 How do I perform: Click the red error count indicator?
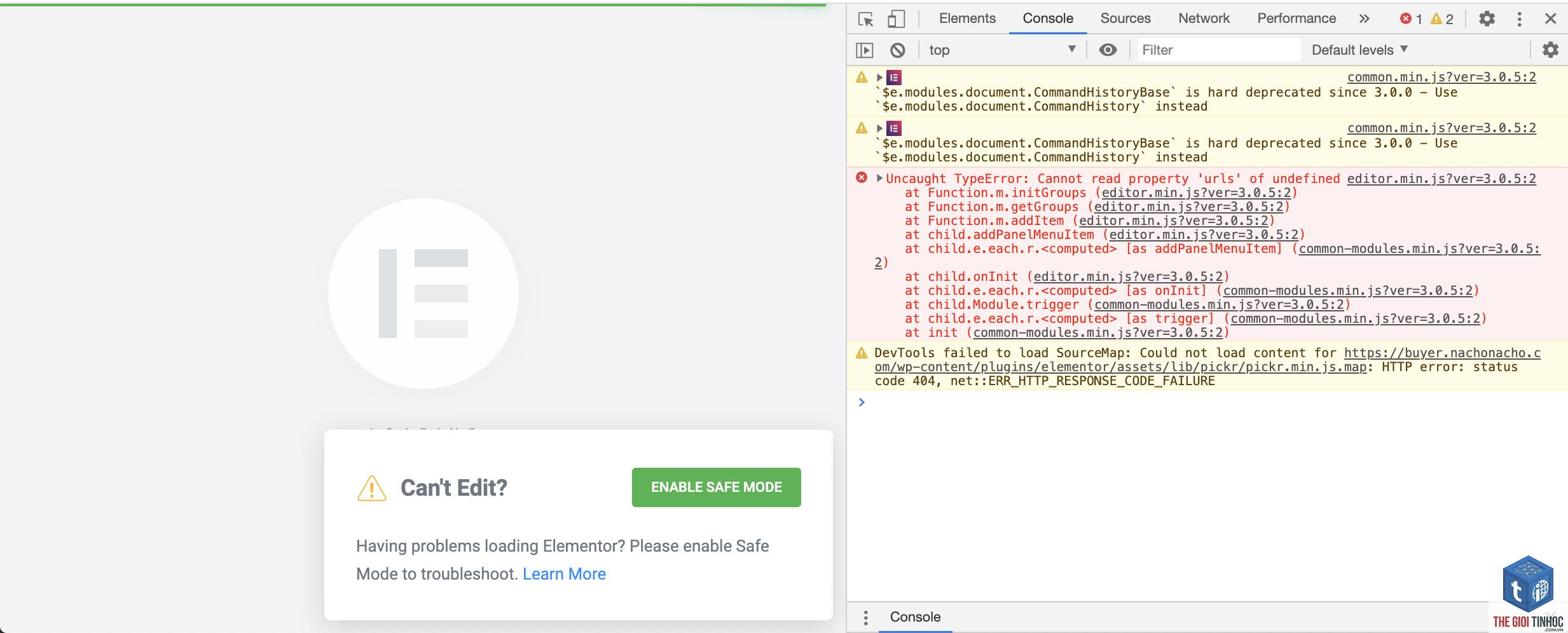click(1411, 19)
